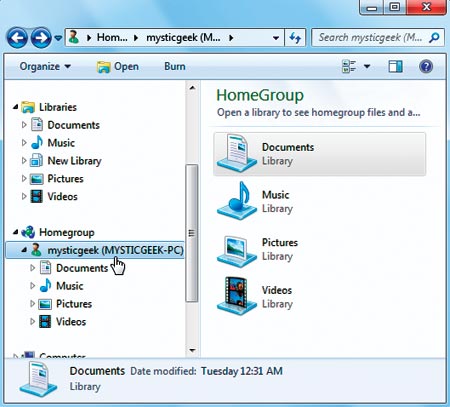This screenshot has width=450, height=407.
Task: Collapse the mysticgeek (MYSTICGEEK-PC) node
Action: pos(24,250)
